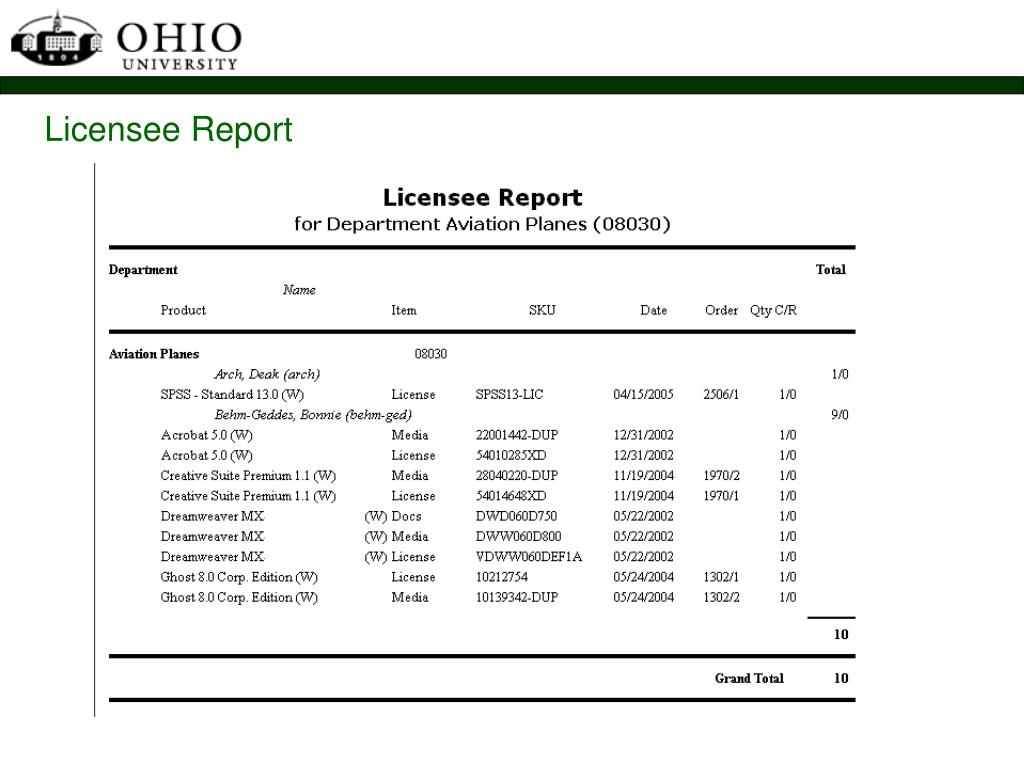This screenshot has height=768, width=1024.
Task: Click the bold black "Licensee Report" heading
Action: pos(482,197)
